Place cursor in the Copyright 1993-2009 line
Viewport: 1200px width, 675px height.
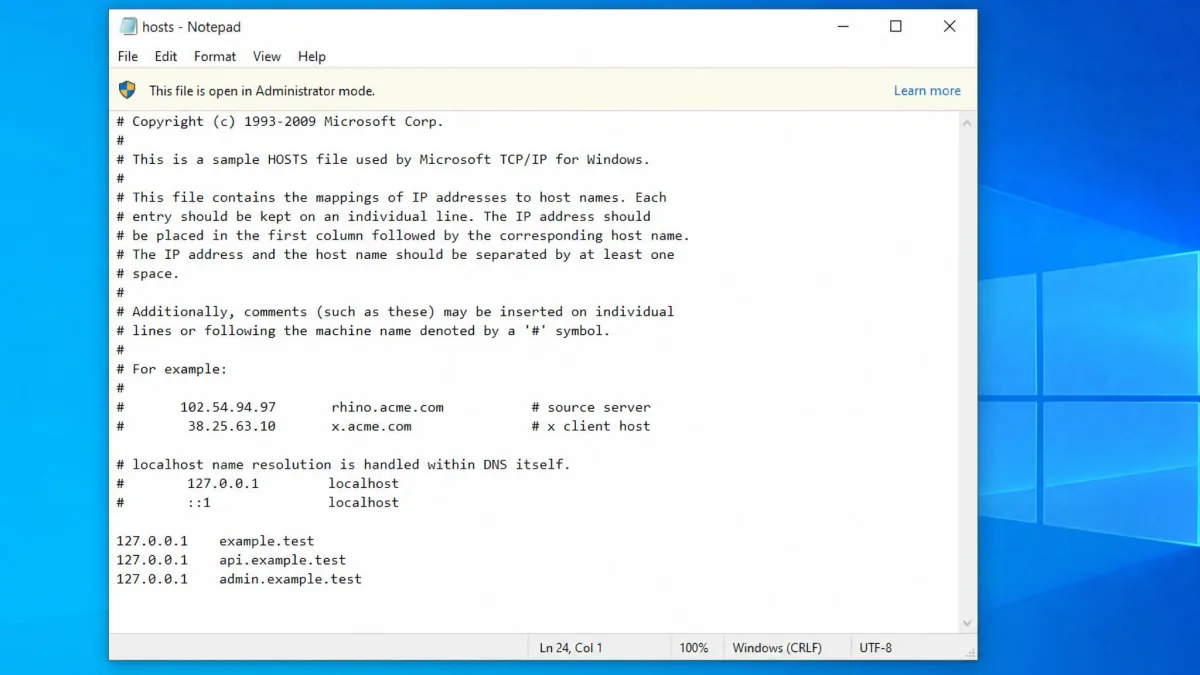(280, 122)
